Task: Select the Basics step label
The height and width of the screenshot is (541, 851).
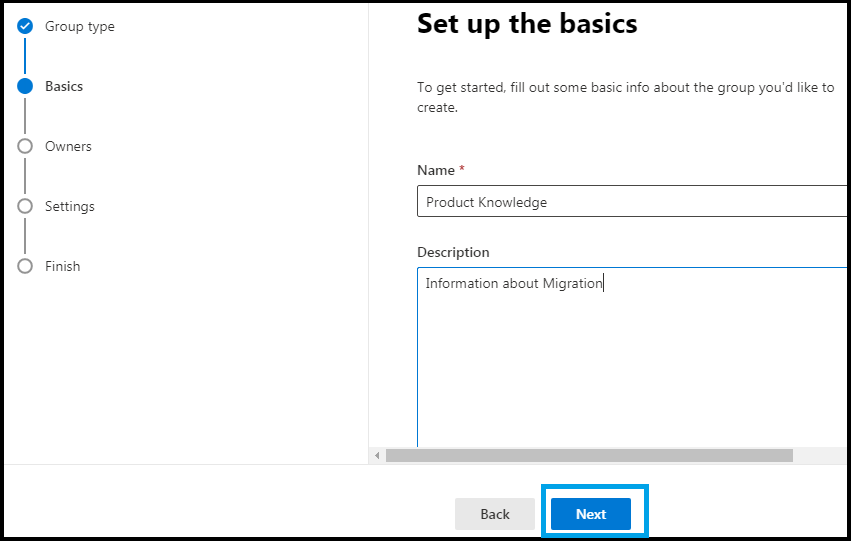Action: click(x=64, y=86)
